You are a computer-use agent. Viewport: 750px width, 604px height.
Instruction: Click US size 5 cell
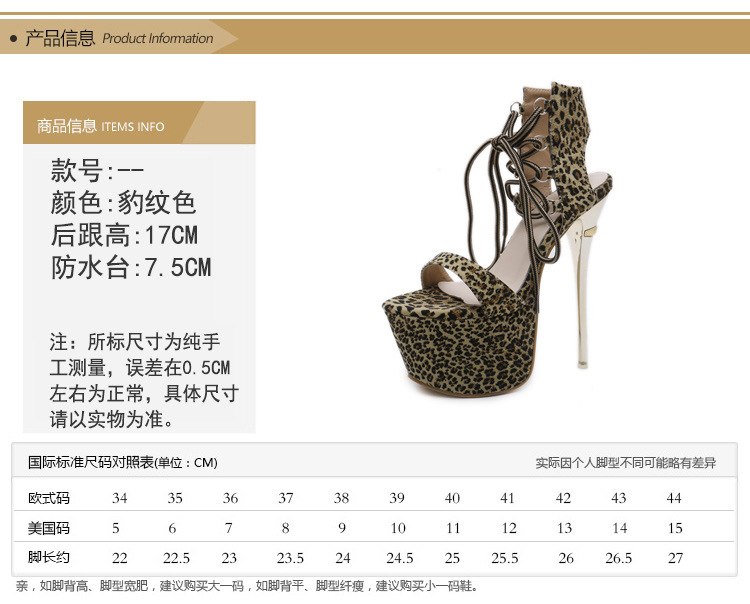115,528
